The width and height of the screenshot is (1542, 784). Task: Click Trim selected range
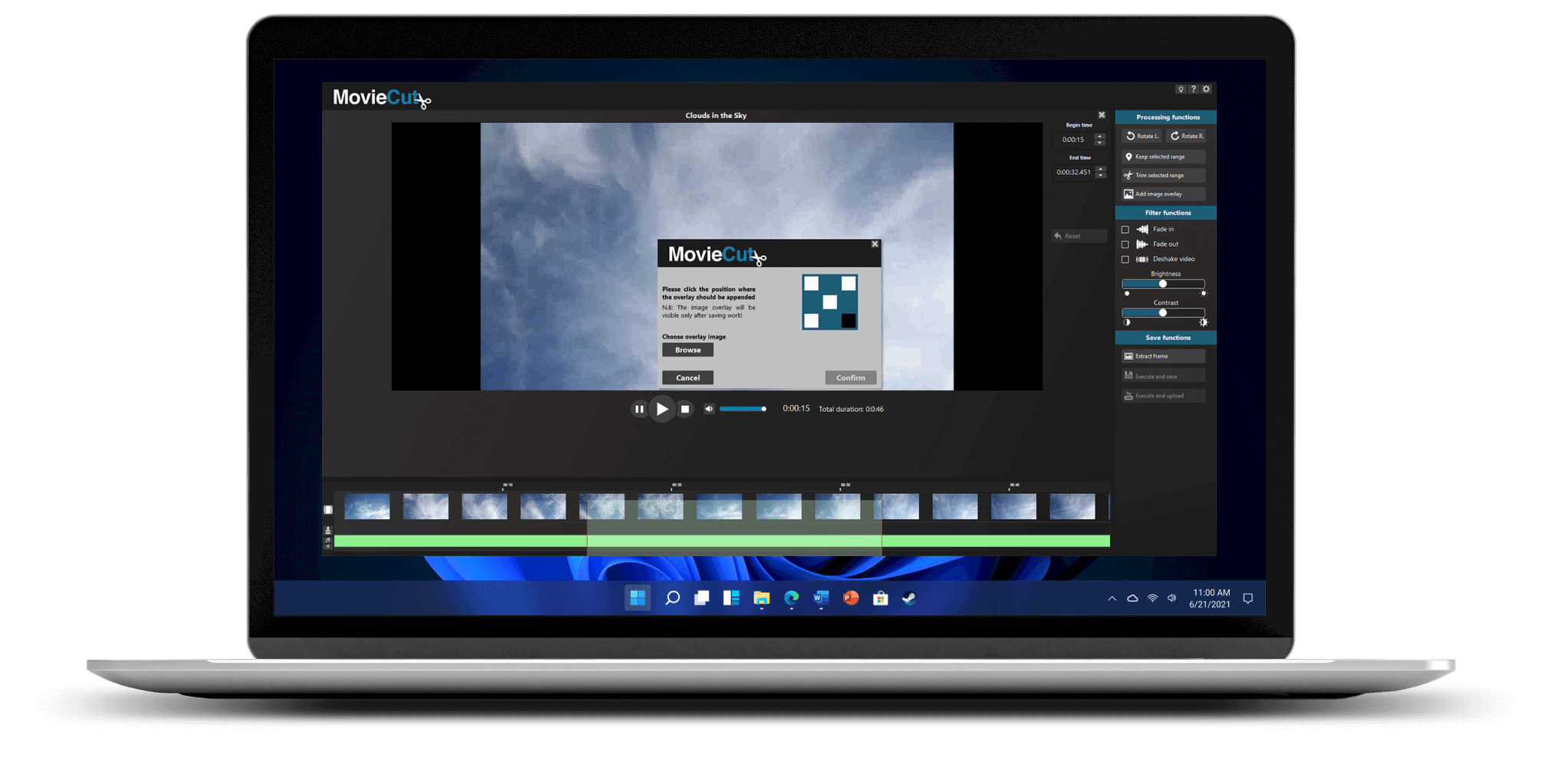click(x=1164, y=175)
